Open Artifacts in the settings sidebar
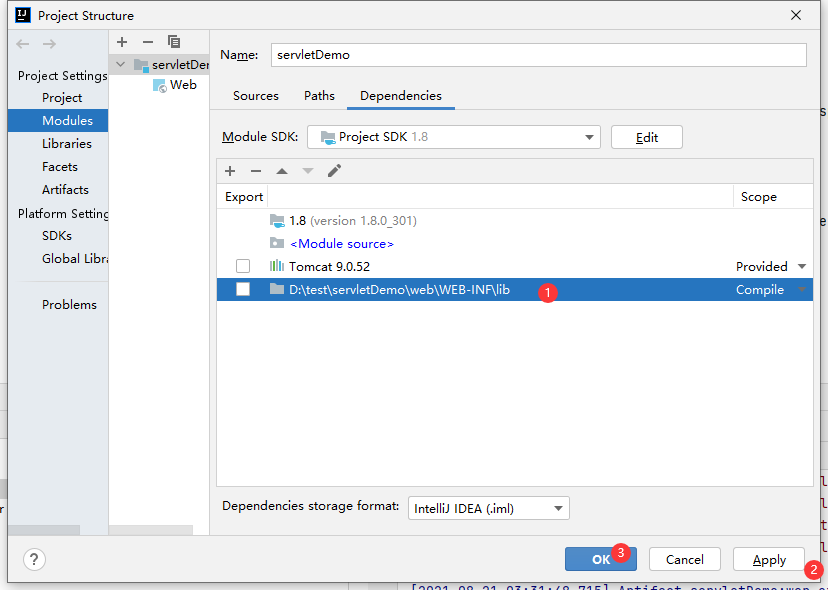Viewport: 828px width, 590px height. [65, 190]
